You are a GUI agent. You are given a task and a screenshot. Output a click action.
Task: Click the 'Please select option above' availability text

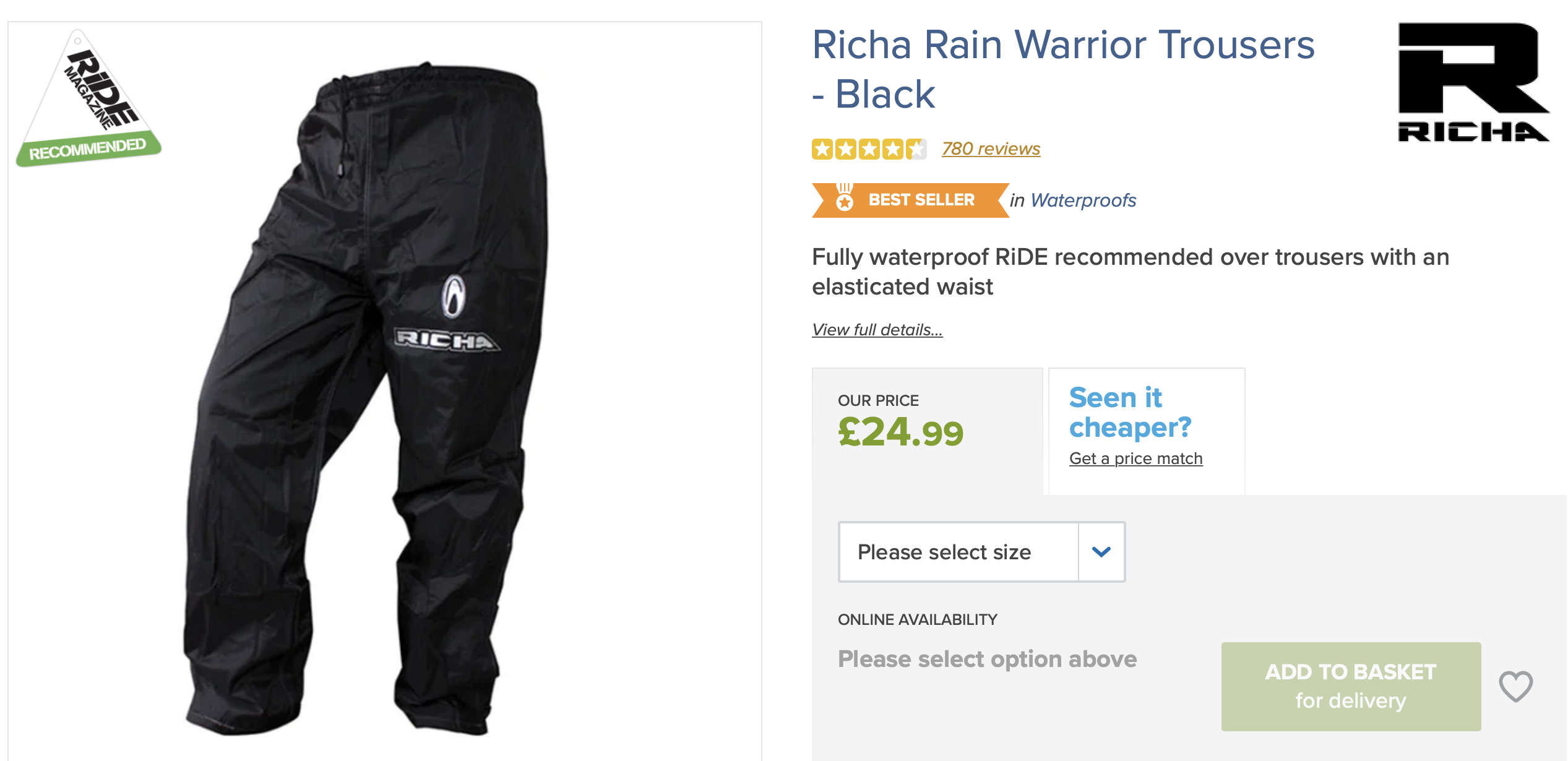[x=987, y=659]
